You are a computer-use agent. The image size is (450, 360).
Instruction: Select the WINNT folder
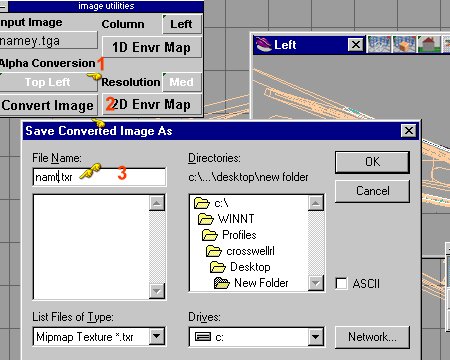tap(226, 219)
